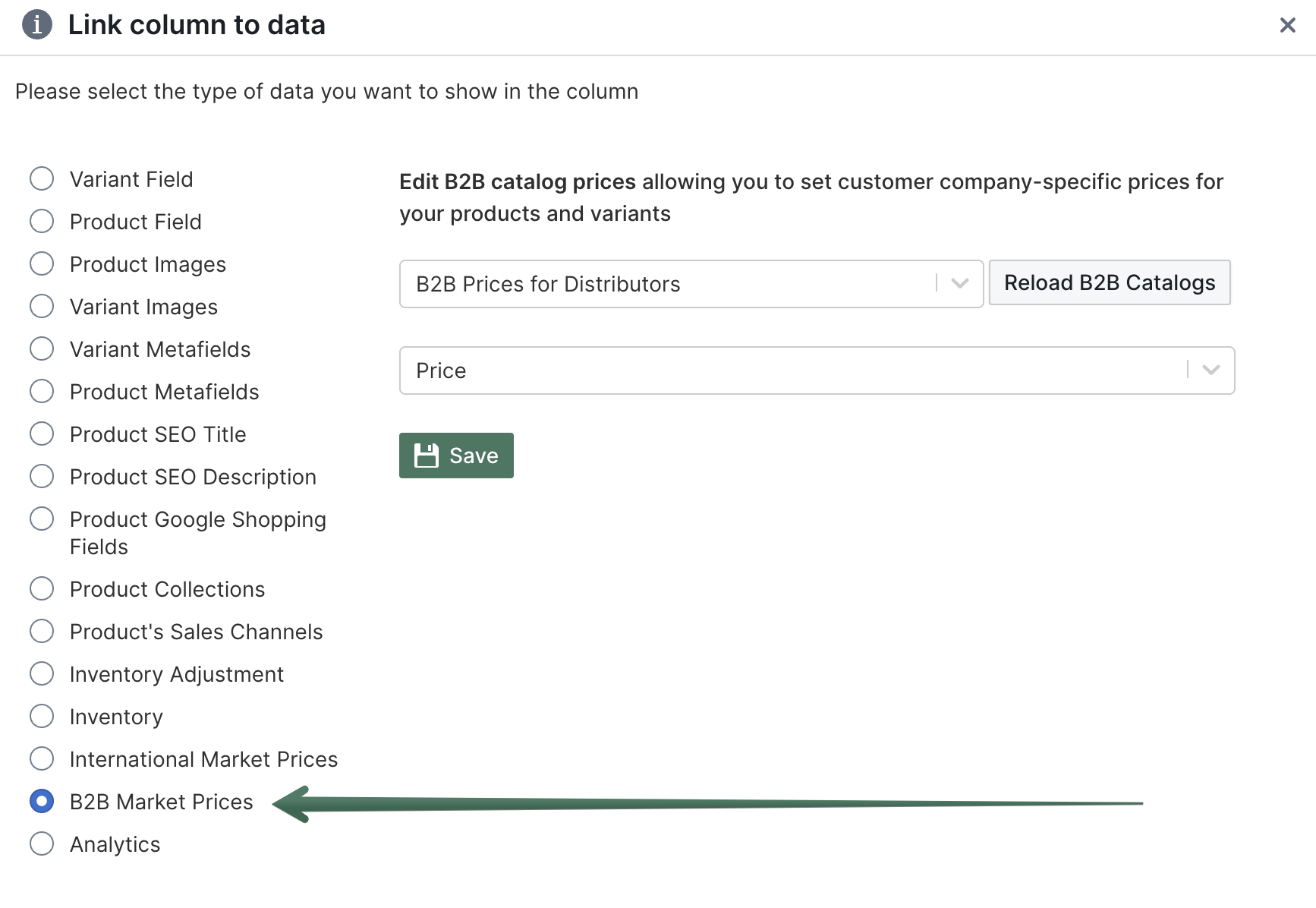Viewport: 1316px width, 908px height.
Task: Select the Variant Field radio button
Action: (x=42, y=178)
